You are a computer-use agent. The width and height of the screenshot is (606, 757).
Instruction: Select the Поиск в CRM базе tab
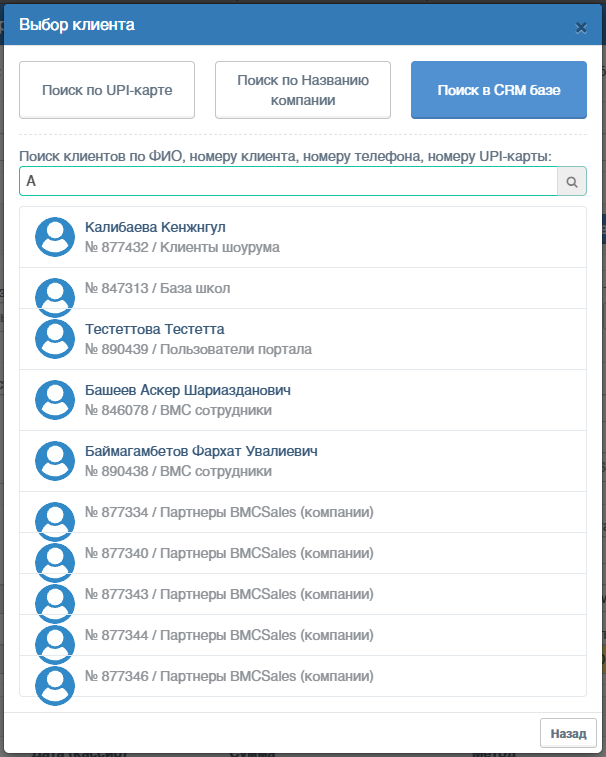click(499, 90)
